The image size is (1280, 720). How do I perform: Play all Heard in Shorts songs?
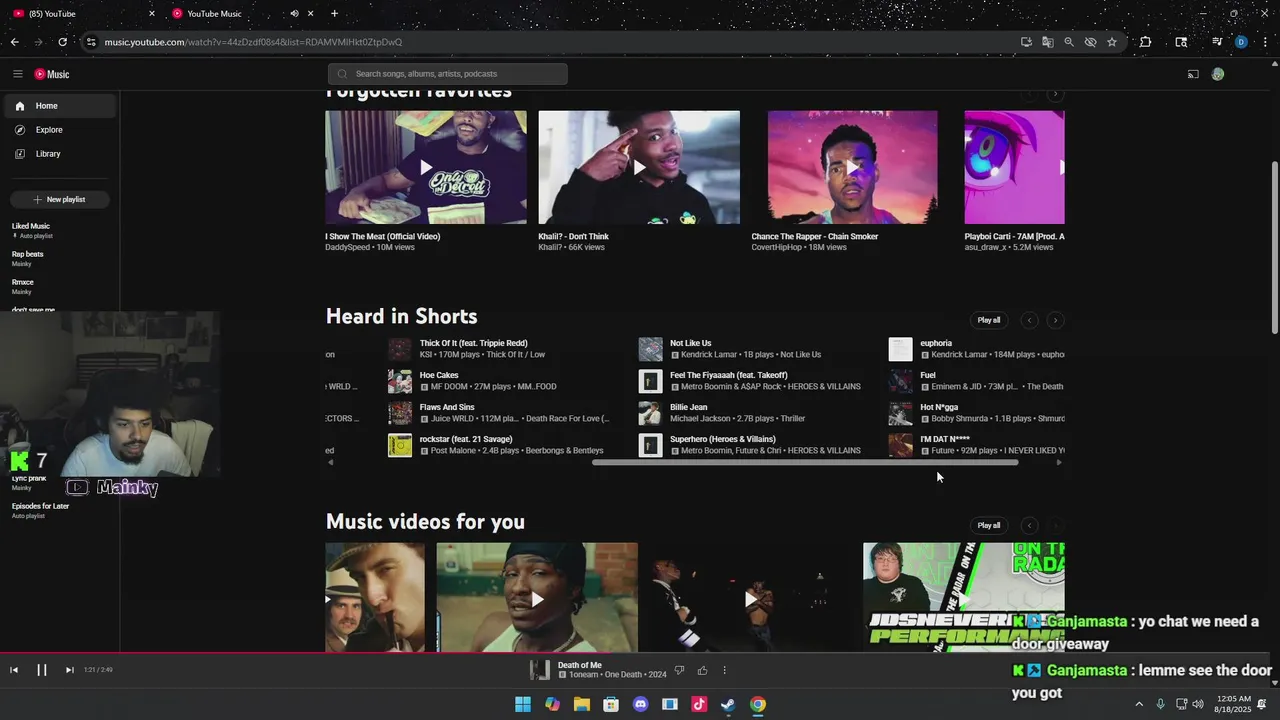point(989,320)
